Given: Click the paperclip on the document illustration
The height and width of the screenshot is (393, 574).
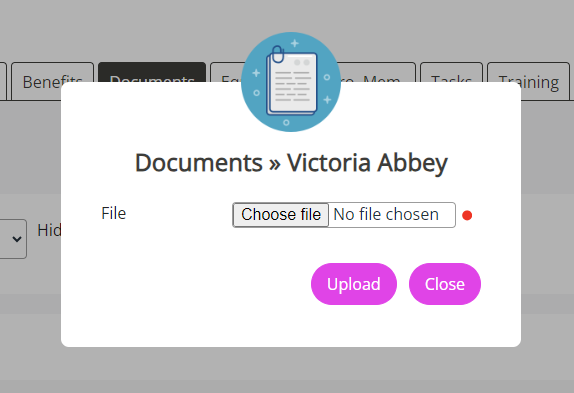Looking at the screenshot, I should pyautogui.click(x=278, y=54).
